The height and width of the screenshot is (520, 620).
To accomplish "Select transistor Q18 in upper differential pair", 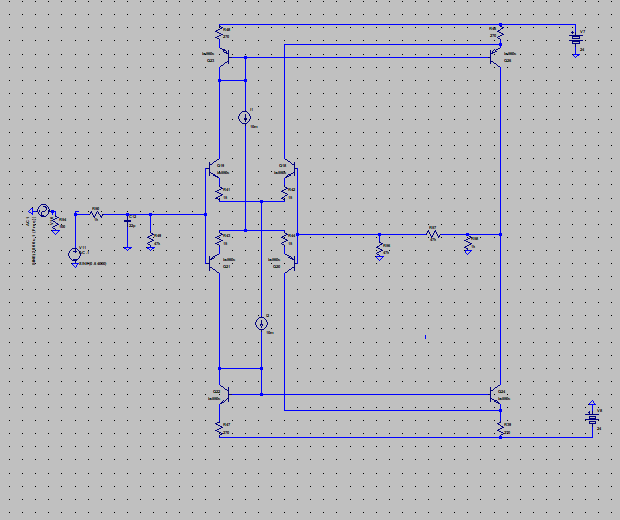I will (290, 169).
